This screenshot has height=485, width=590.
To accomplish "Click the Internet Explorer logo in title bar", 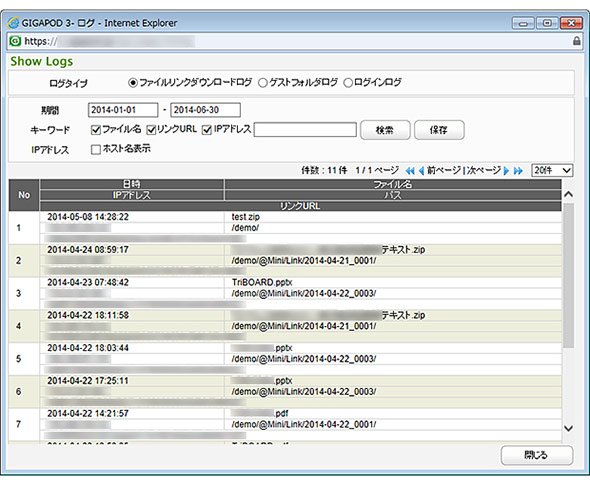I will [x=13, y=23].
